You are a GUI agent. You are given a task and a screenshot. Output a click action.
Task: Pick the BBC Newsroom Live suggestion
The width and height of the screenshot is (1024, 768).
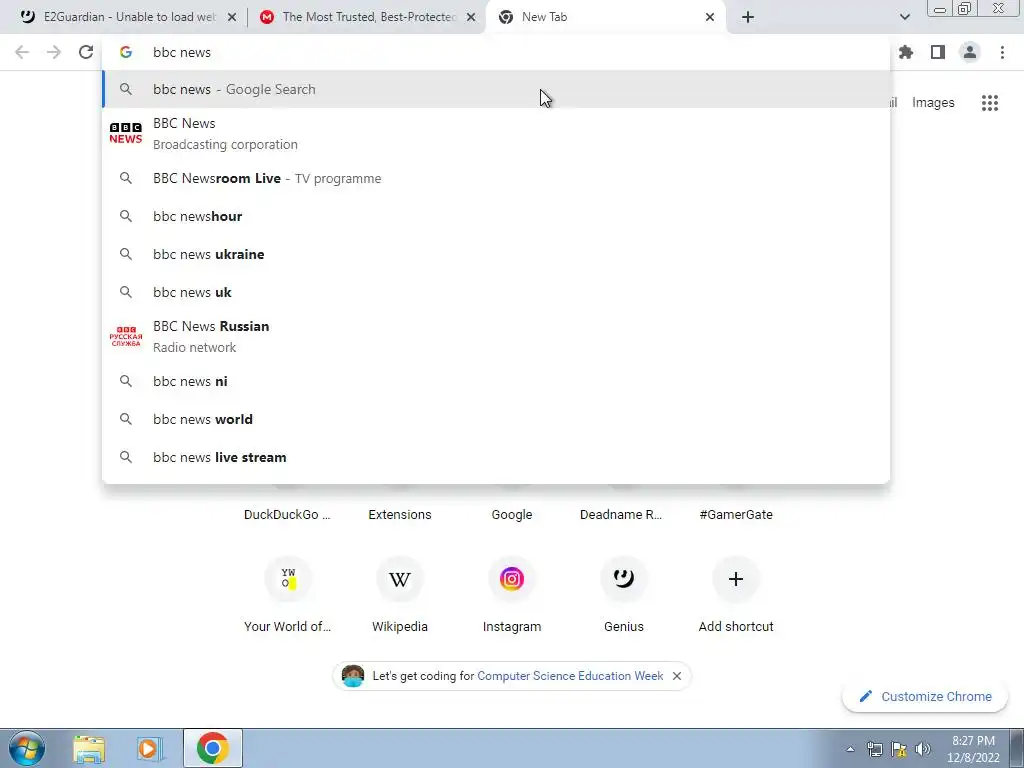(x=496, y=178)
